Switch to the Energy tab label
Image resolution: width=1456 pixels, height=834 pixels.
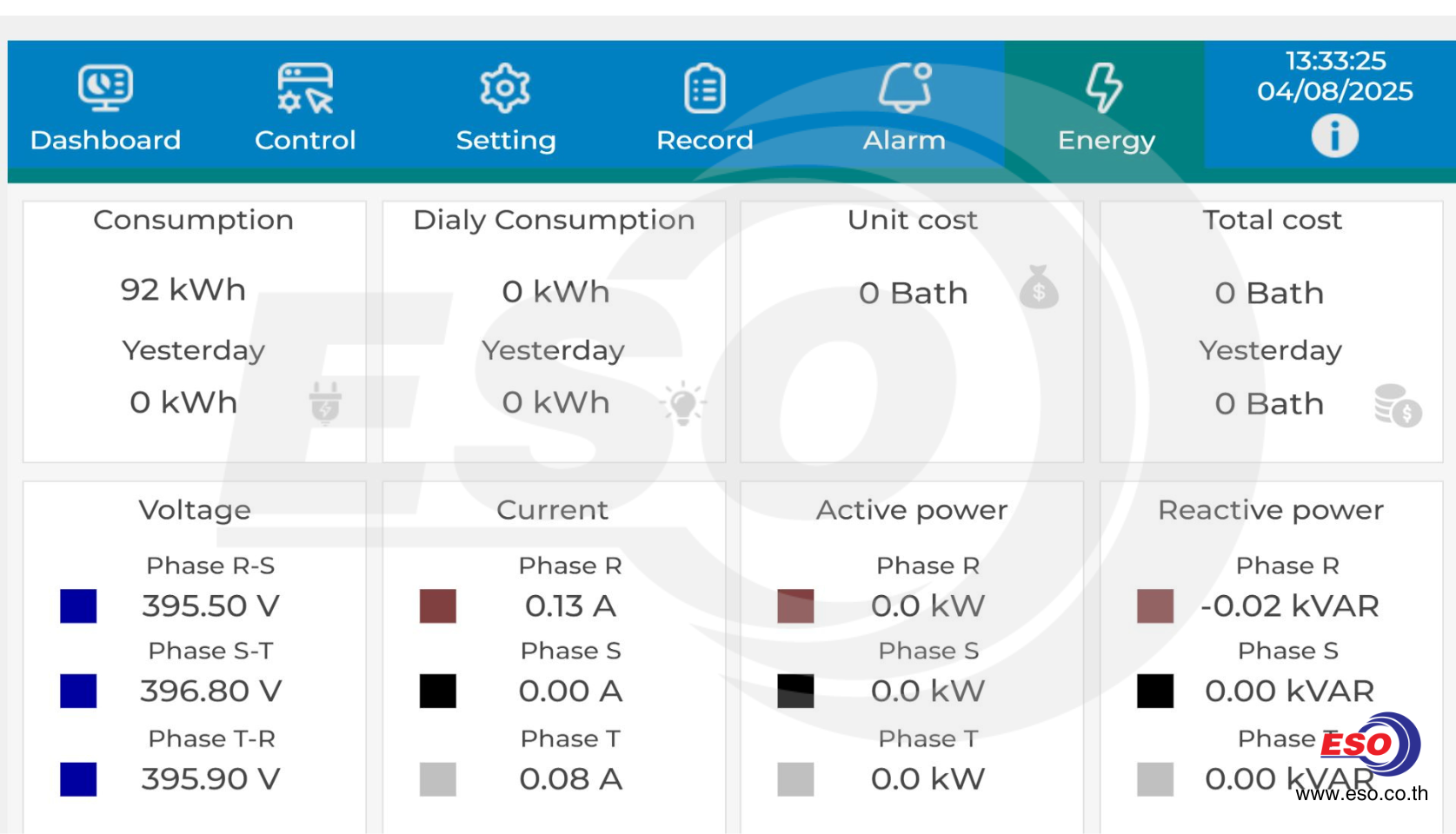point(1106,141)
